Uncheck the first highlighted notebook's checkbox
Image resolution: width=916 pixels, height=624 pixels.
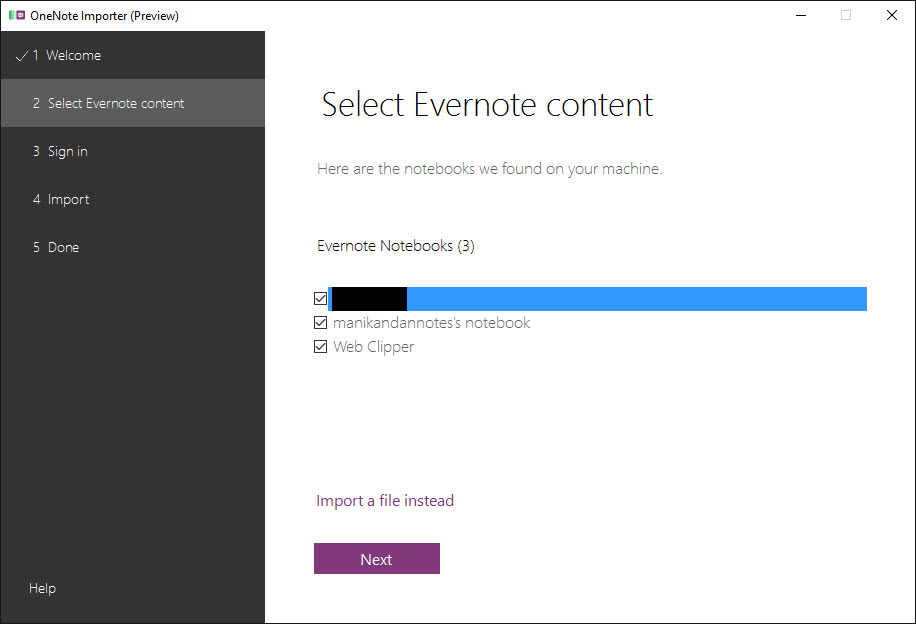pyautogui.click(x=320, y=298)
